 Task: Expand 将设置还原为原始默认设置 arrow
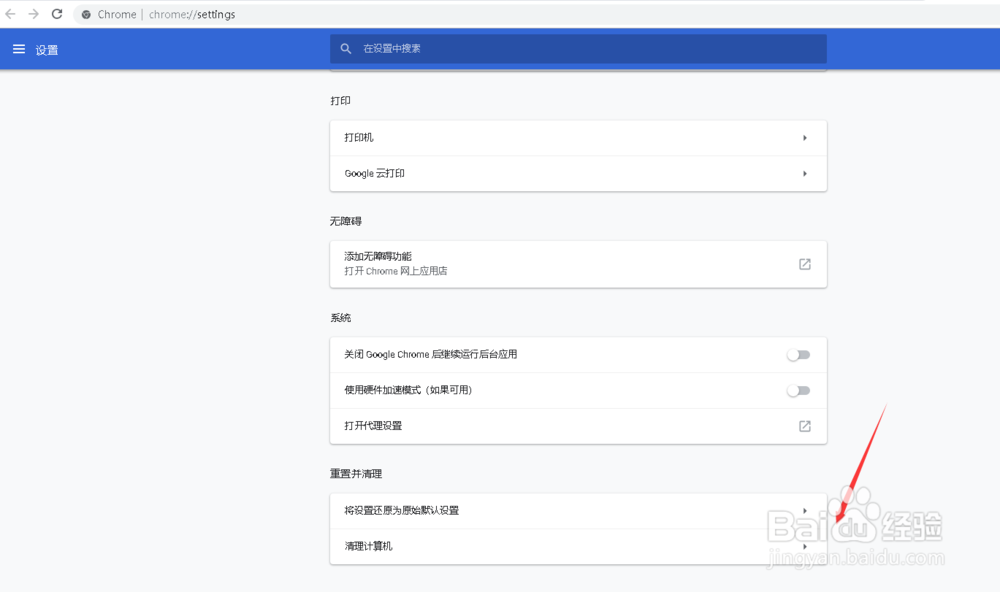[805, 510]
